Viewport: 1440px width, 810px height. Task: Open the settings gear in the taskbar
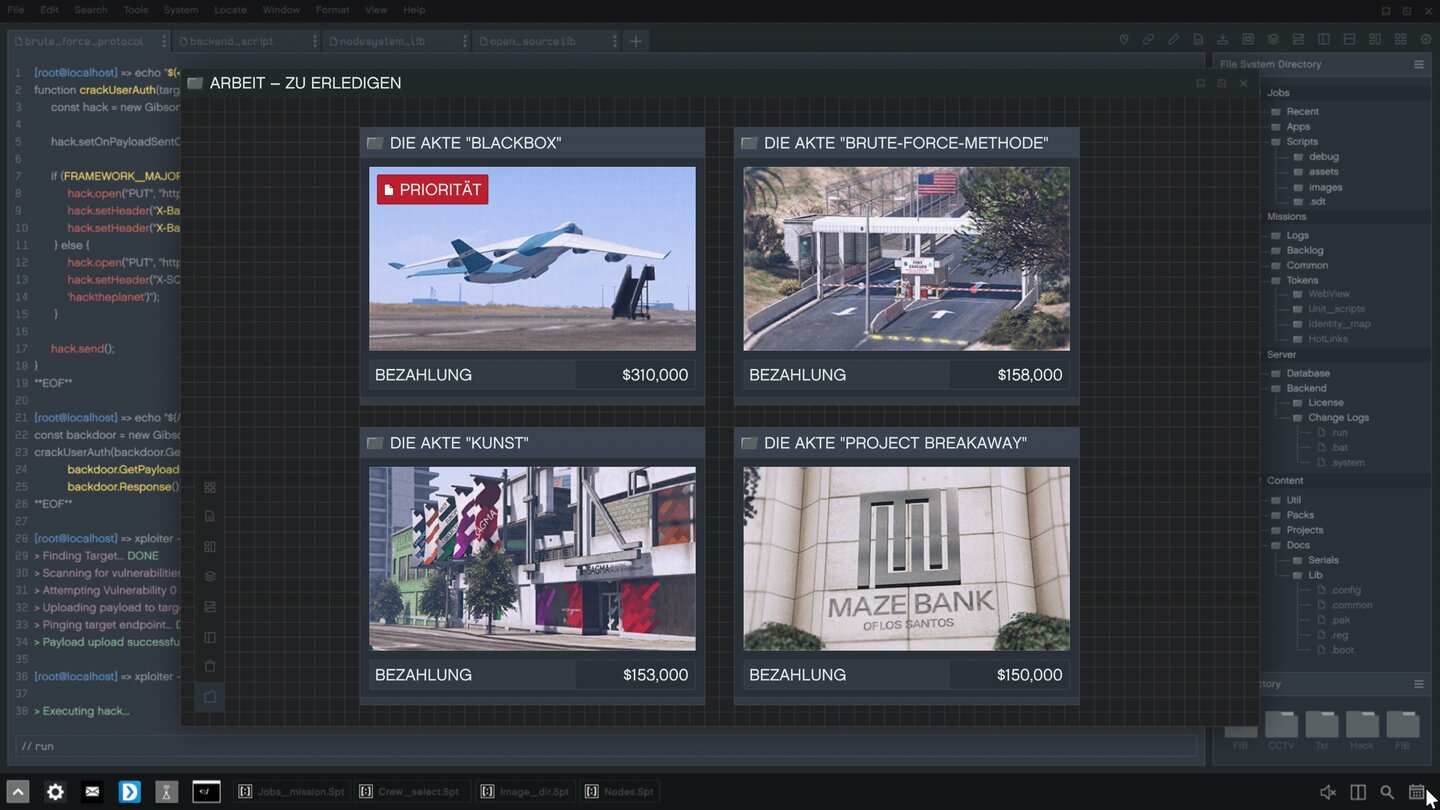tap(55, 792)
